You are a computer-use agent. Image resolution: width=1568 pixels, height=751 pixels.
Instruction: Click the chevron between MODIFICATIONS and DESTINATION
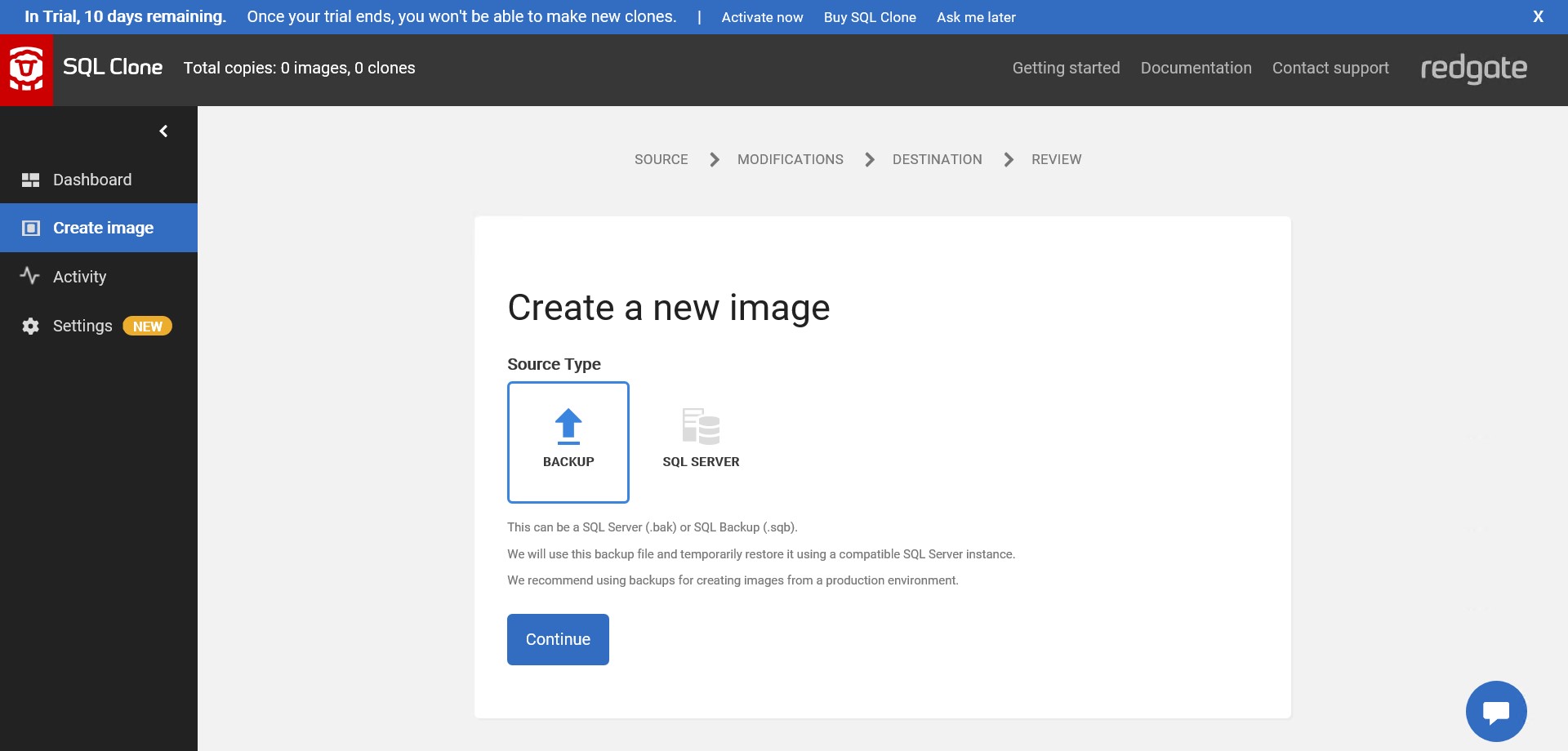coord(869,159)
